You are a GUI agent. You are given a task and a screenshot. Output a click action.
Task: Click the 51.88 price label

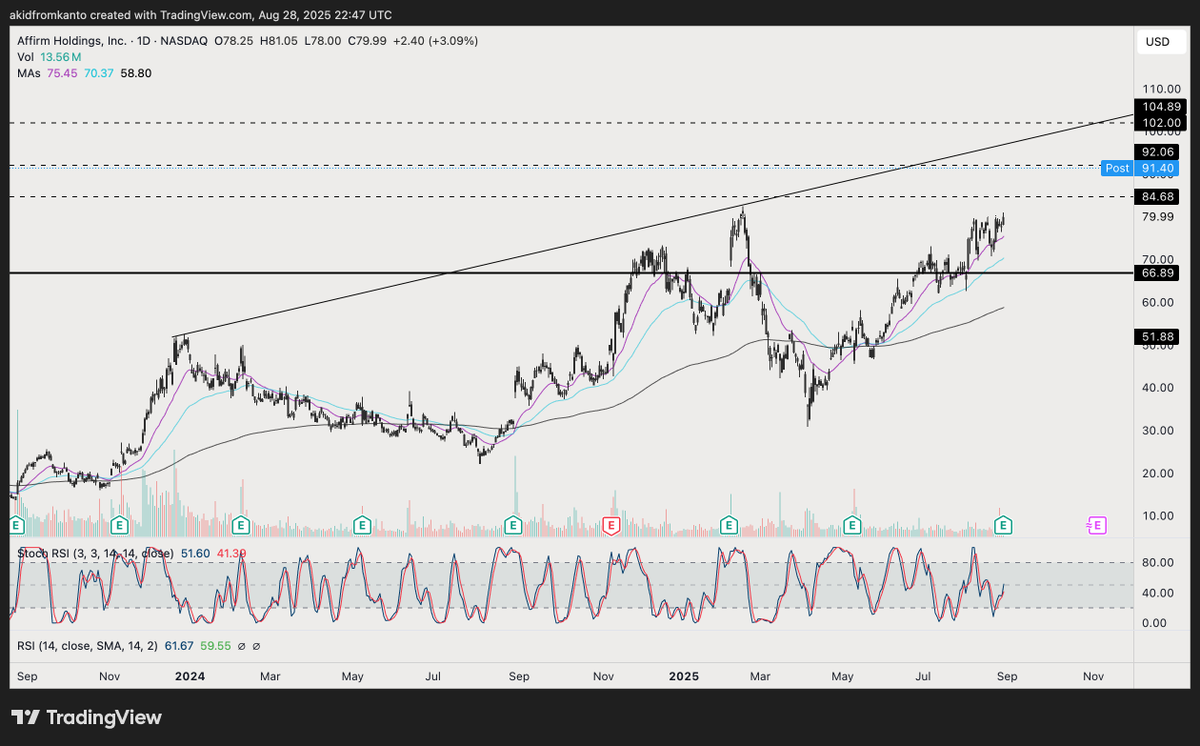(1157, 336)
